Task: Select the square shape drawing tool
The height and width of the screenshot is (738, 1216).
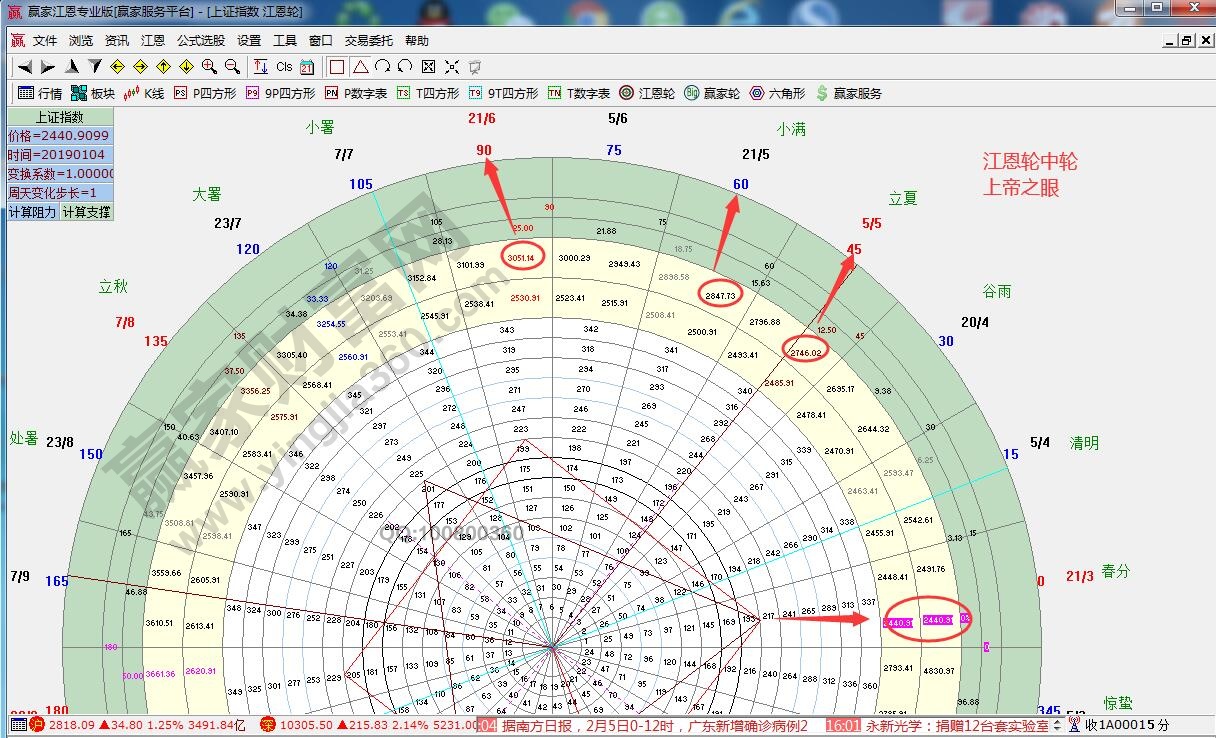Action: coord(337,67)
